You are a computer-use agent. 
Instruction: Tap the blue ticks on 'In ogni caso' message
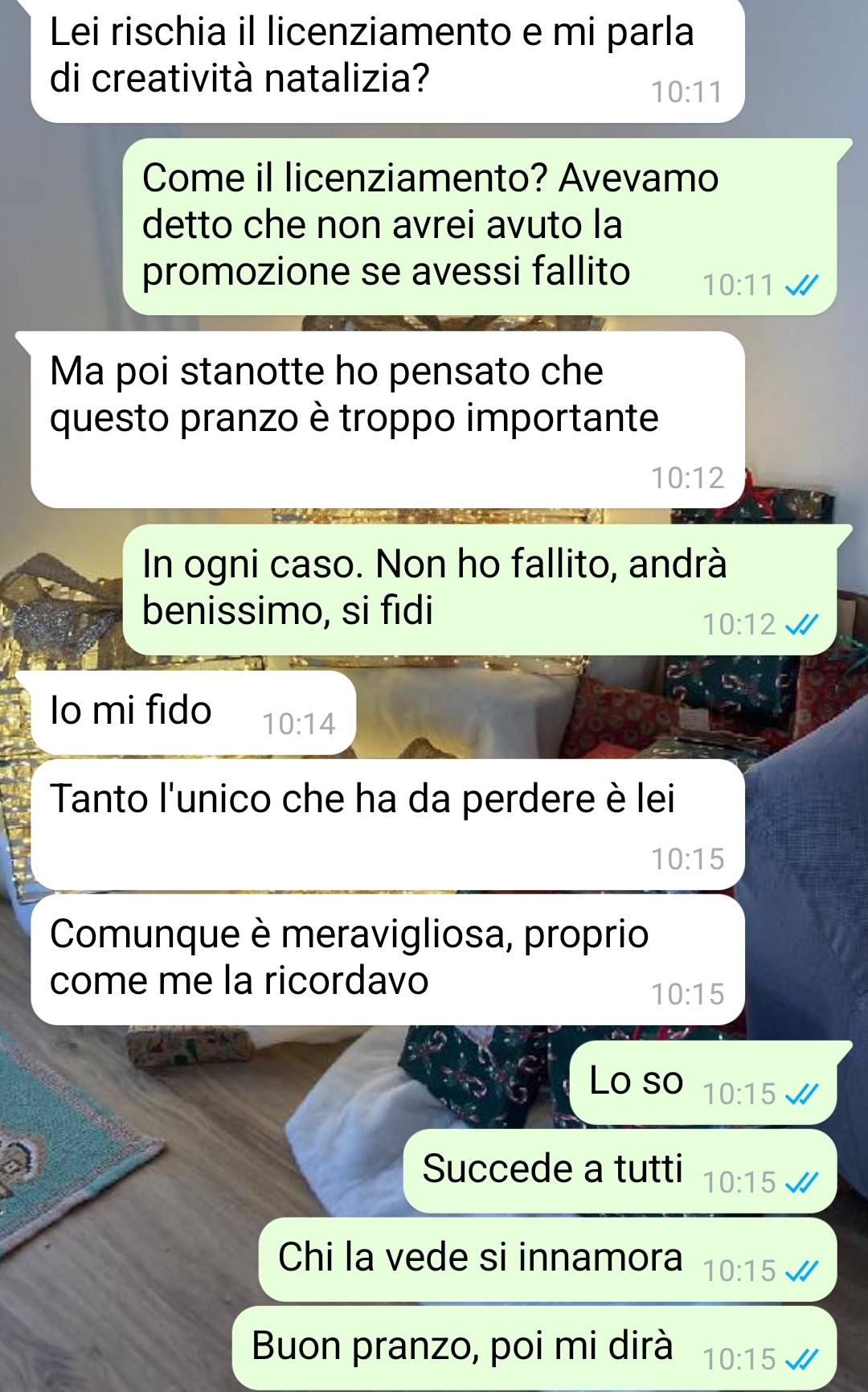point(801,624)
